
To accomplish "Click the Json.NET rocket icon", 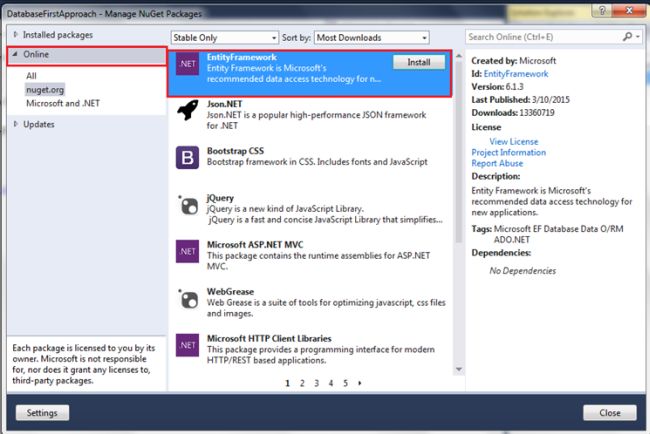I will pos(187,110).
